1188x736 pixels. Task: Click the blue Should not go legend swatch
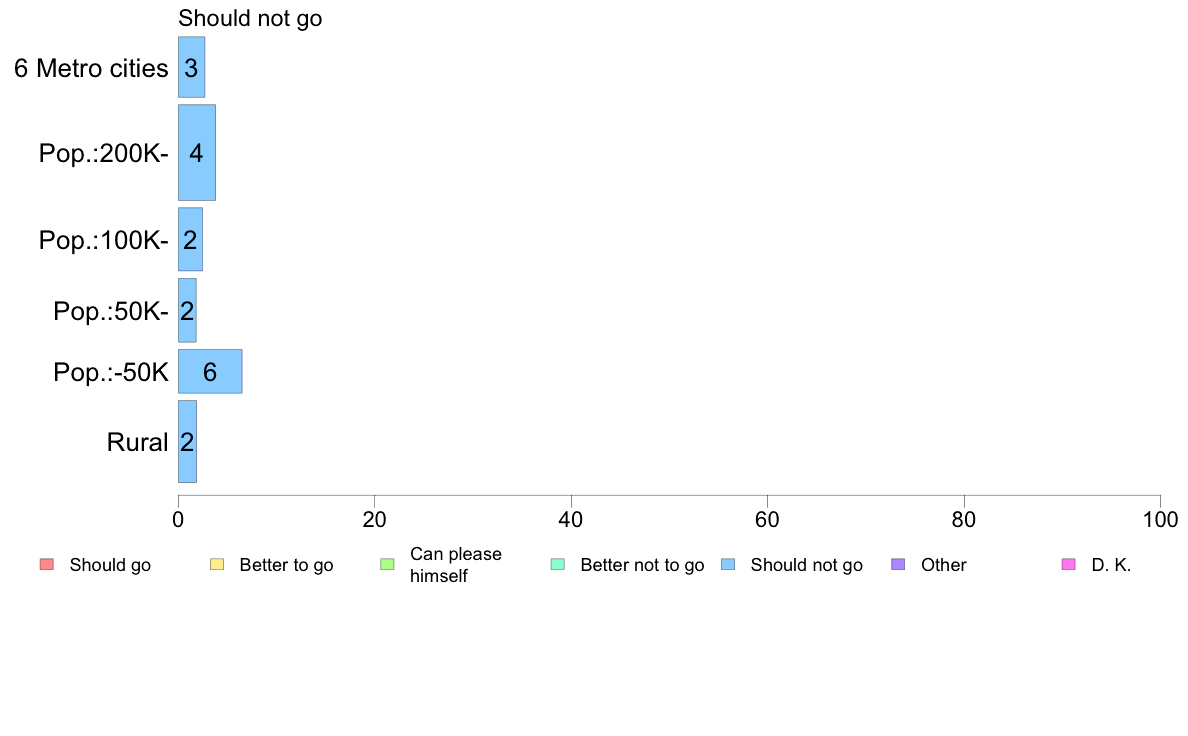728,565
